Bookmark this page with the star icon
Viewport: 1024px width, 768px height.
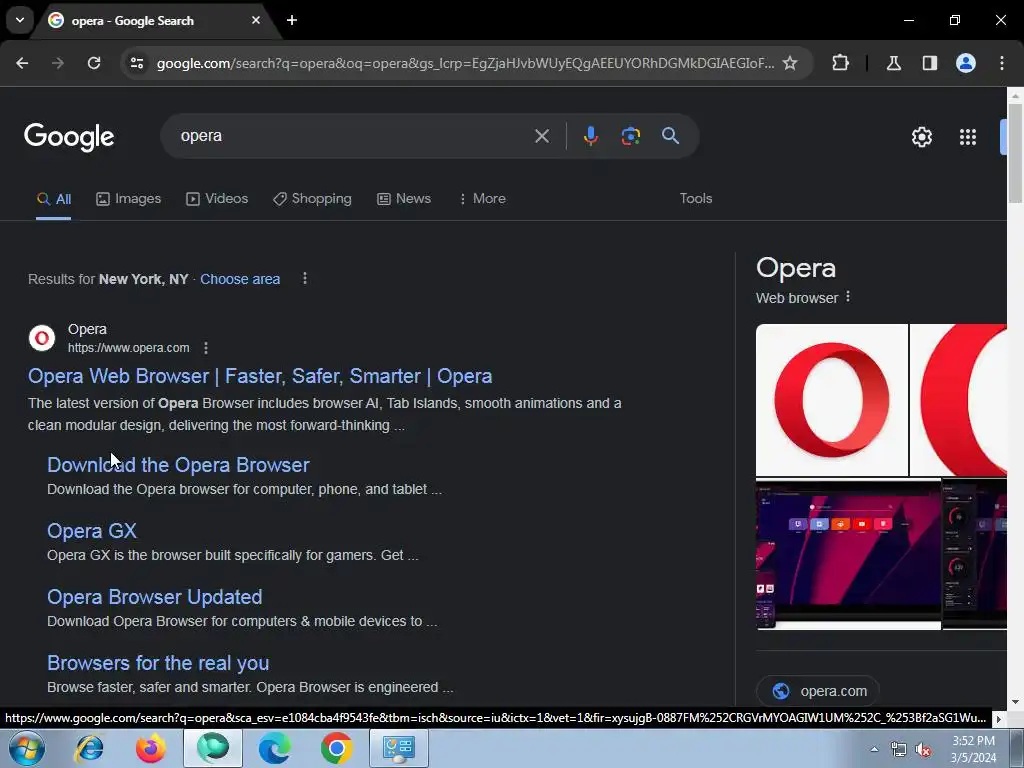point(790,63)
